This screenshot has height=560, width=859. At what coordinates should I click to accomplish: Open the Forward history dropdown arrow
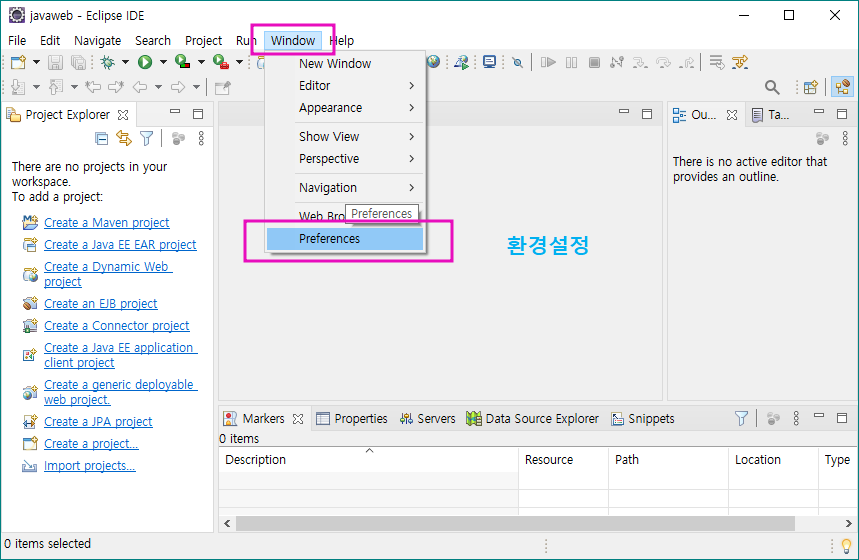point(196,87)
